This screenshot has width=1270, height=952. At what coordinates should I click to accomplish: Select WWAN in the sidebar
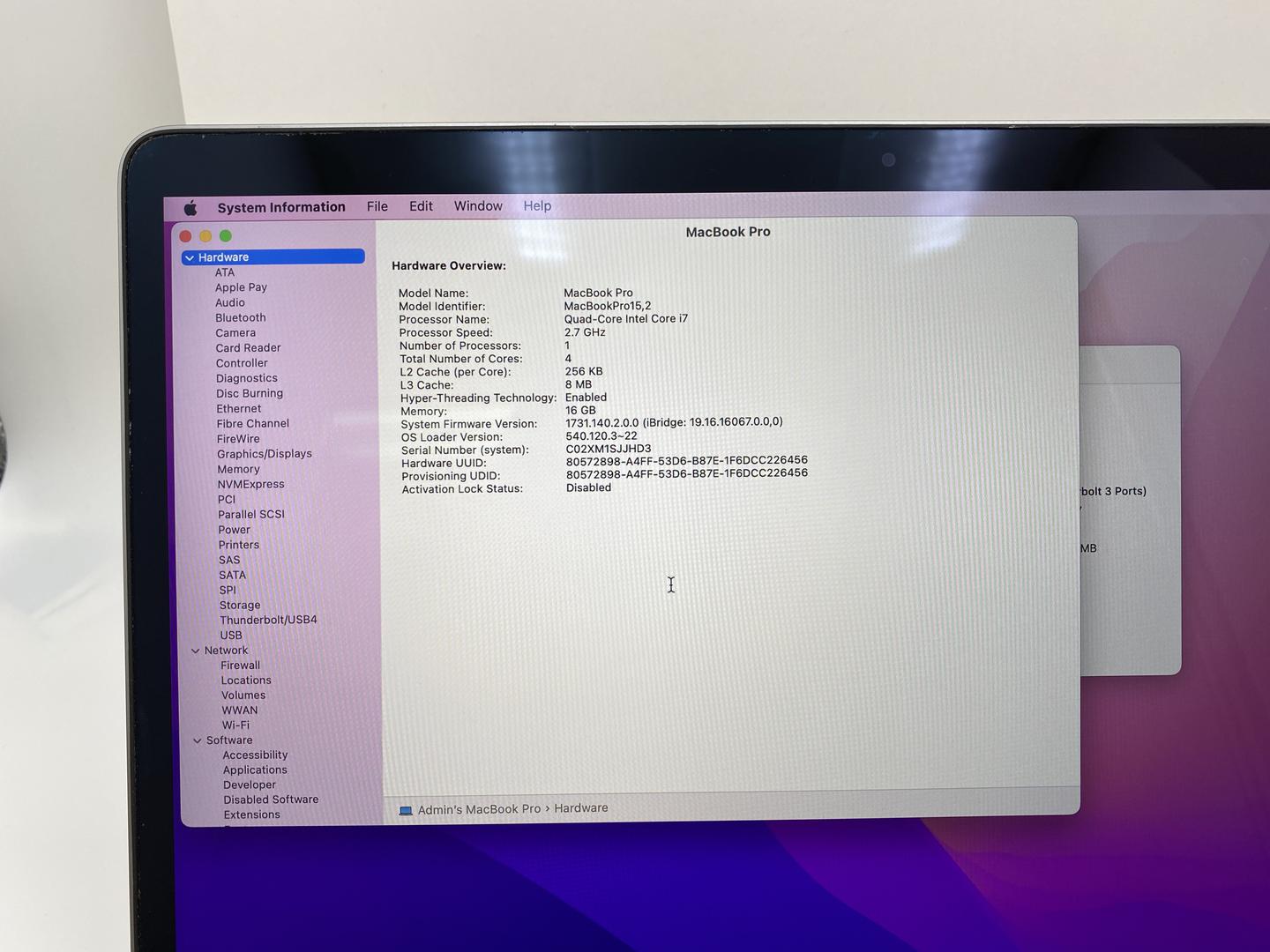pyautogui.click(x=240, y=710)
